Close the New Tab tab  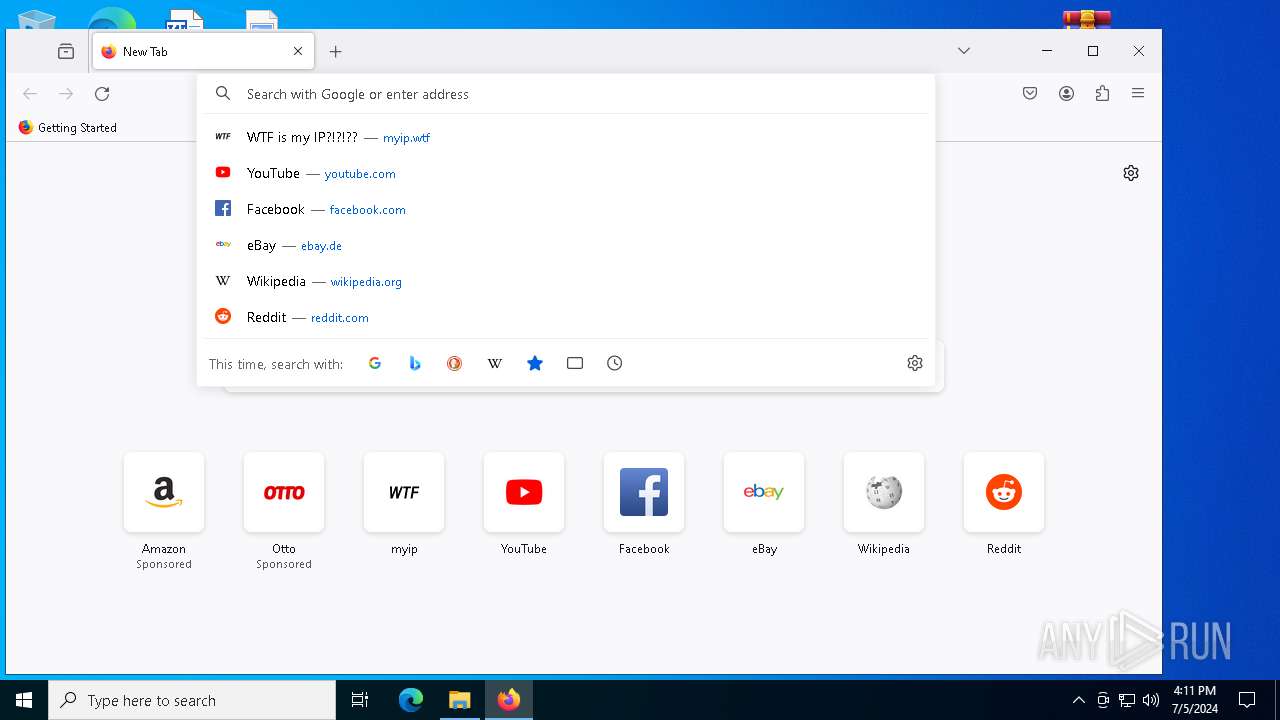coord(298,51)
